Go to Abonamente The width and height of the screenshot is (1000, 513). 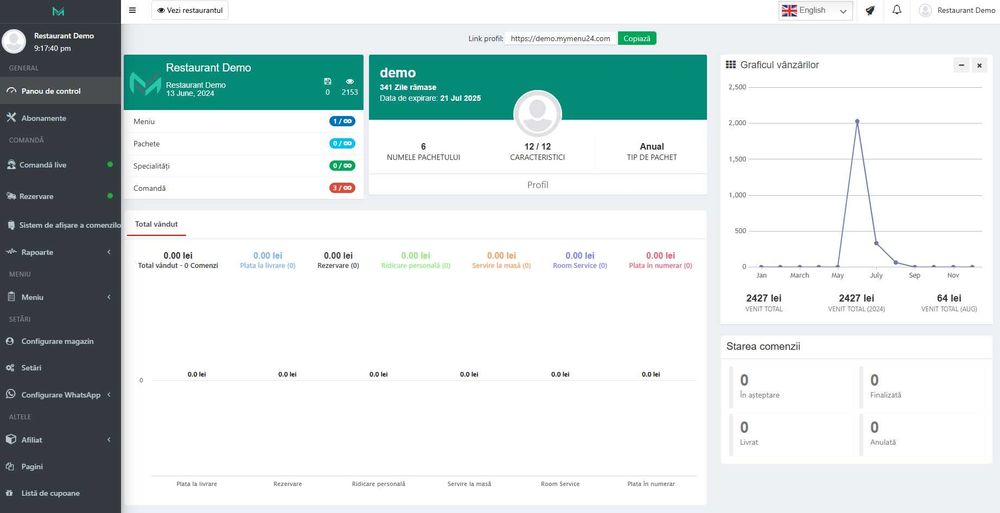(x=60, y=118)
